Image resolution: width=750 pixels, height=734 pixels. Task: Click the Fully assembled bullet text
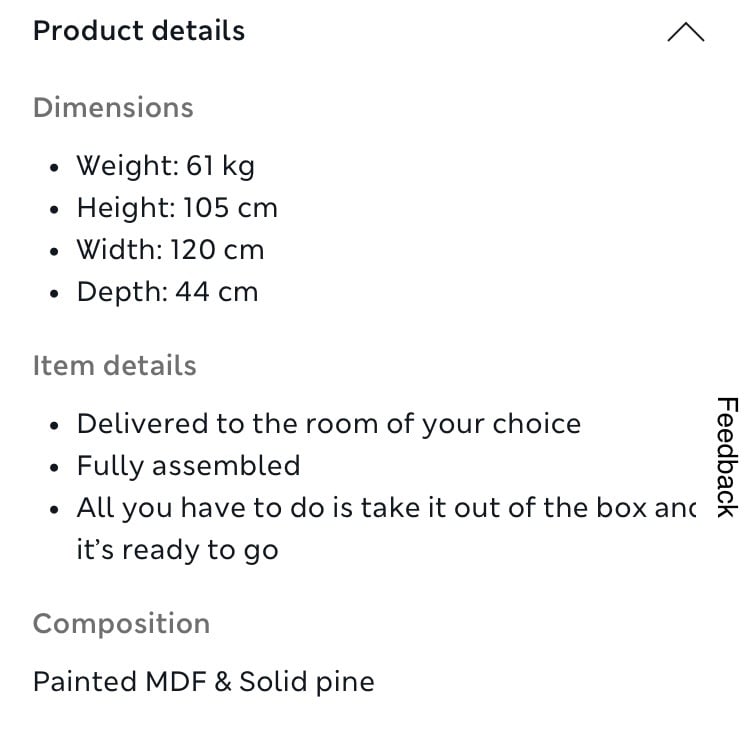188,466
